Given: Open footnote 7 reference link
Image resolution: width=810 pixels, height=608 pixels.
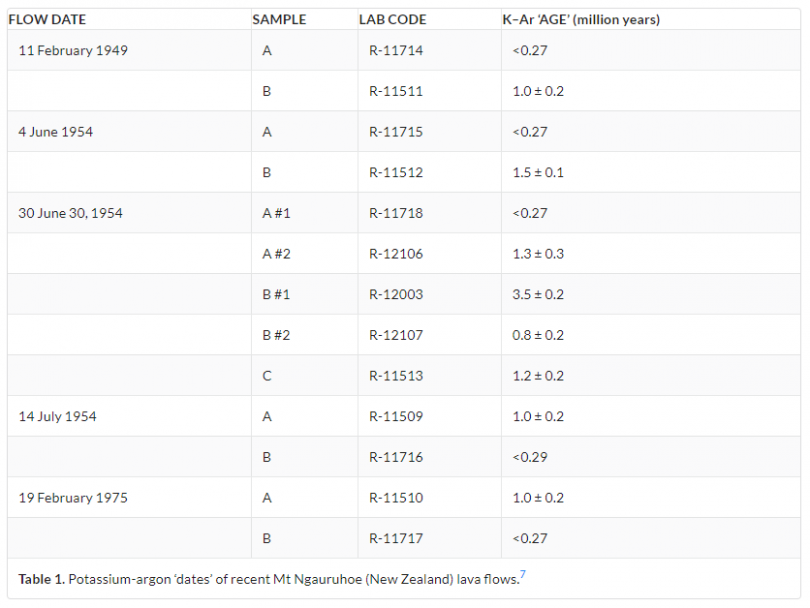Looking at the screenshot, I should [x=523, y=574].
